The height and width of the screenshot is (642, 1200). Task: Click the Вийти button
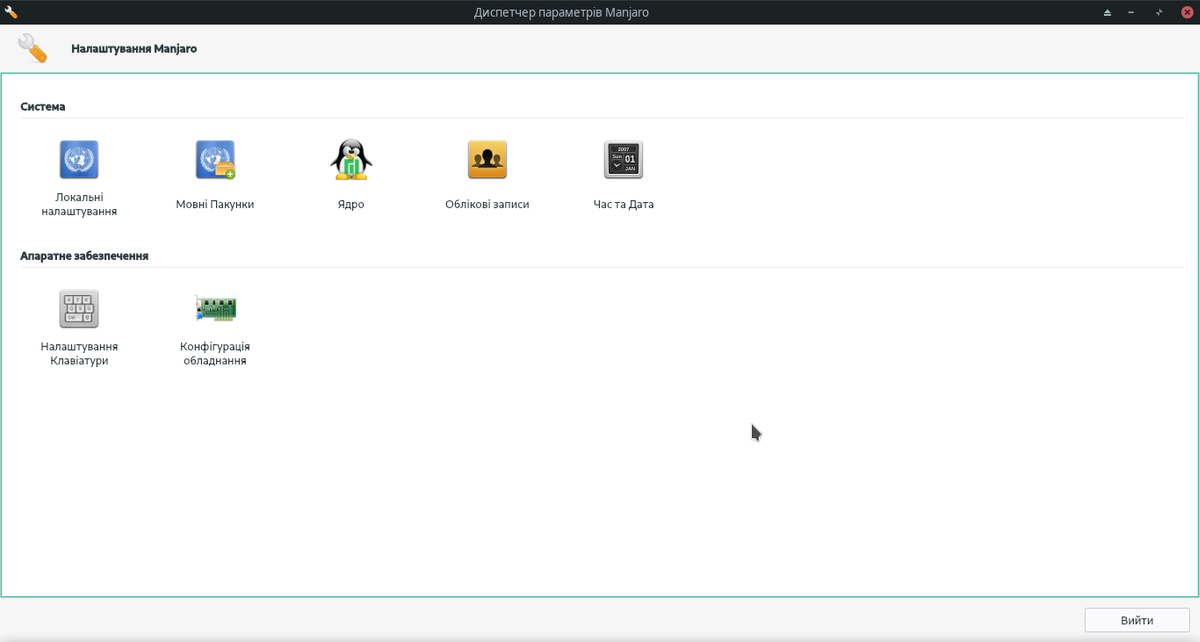(x=1136, y=620)
